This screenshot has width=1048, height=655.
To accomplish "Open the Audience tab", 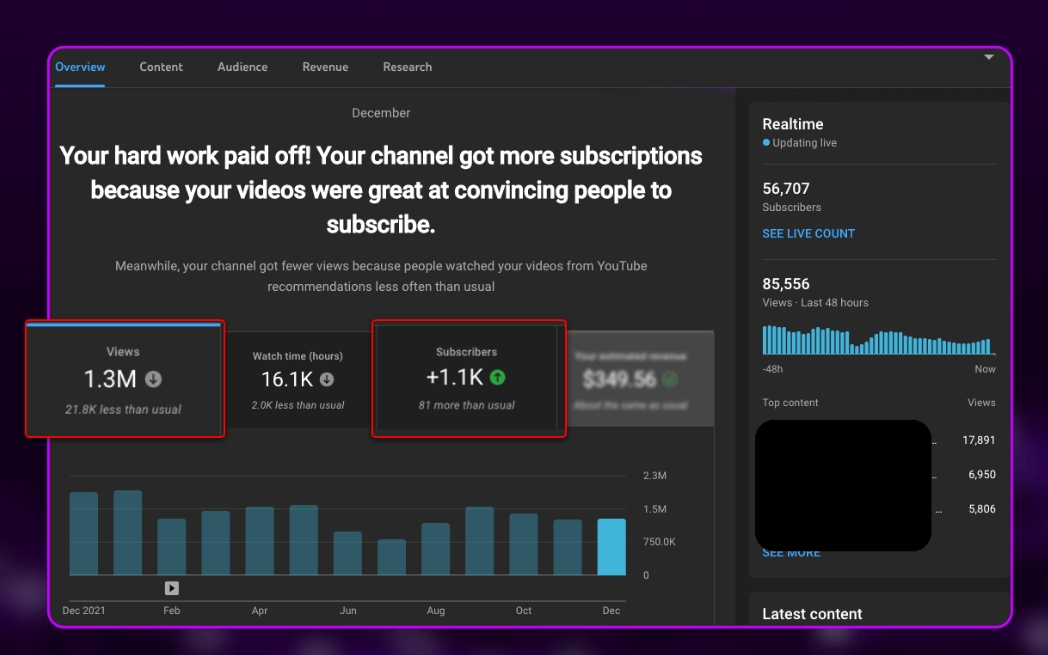I will click(242, 67).
